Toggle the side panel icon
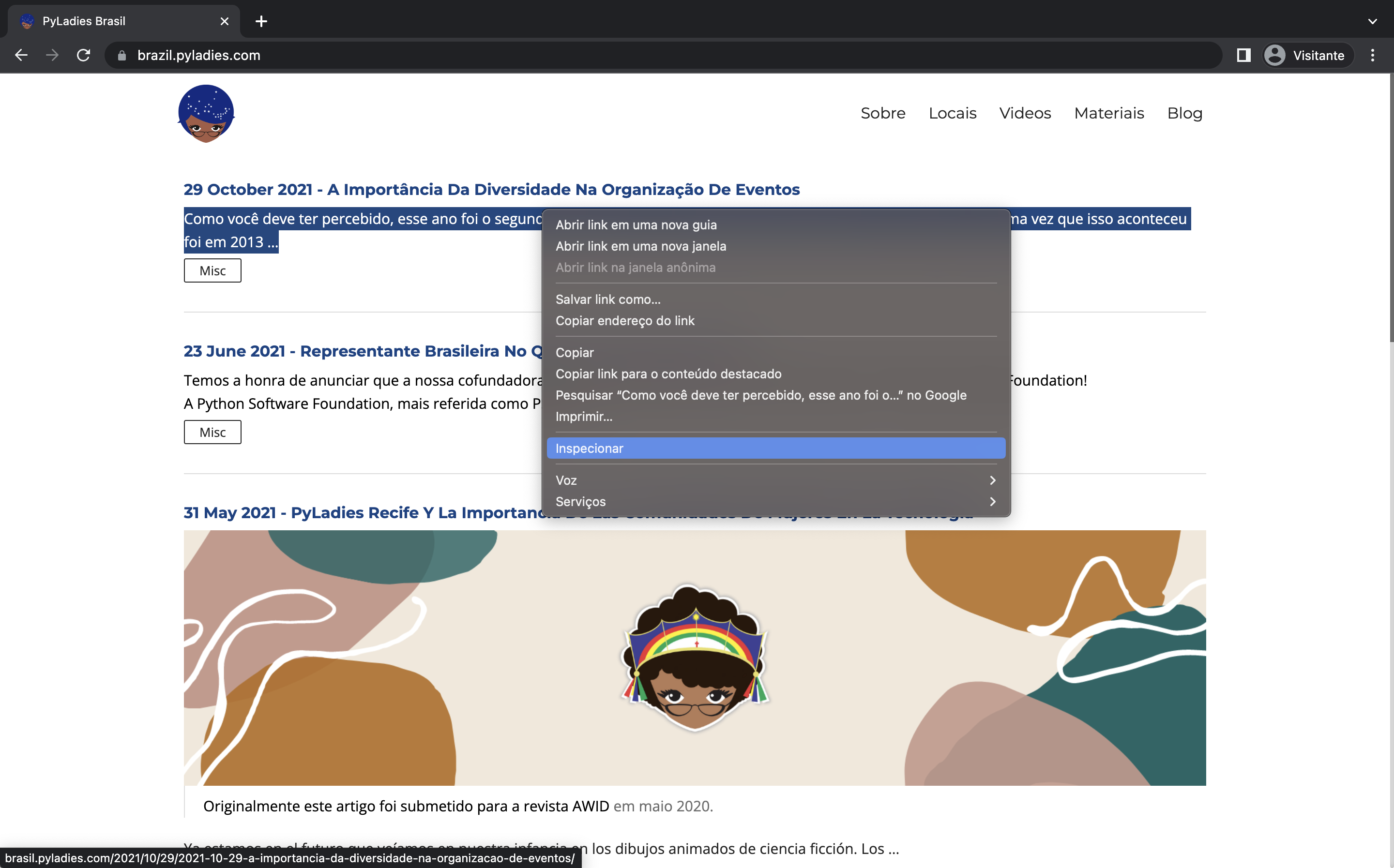This screenshot has width=1394, height=868. 1243,55
